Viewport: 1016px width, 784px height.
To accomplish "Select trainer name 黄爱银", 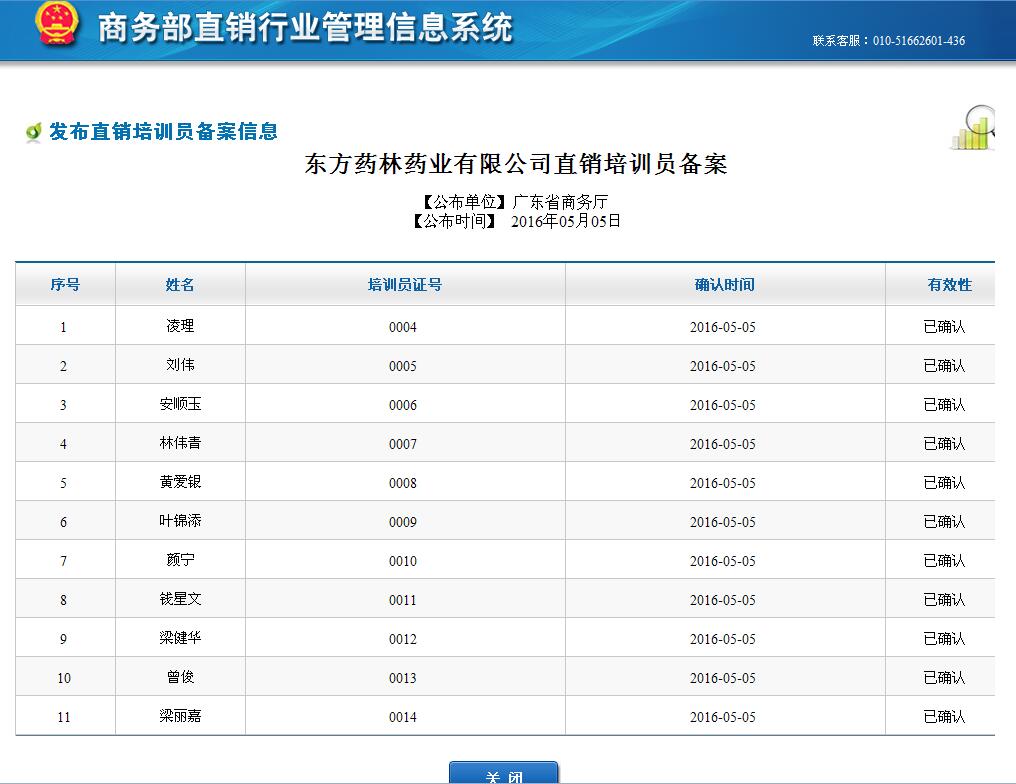I will click(x=180, y=483).
